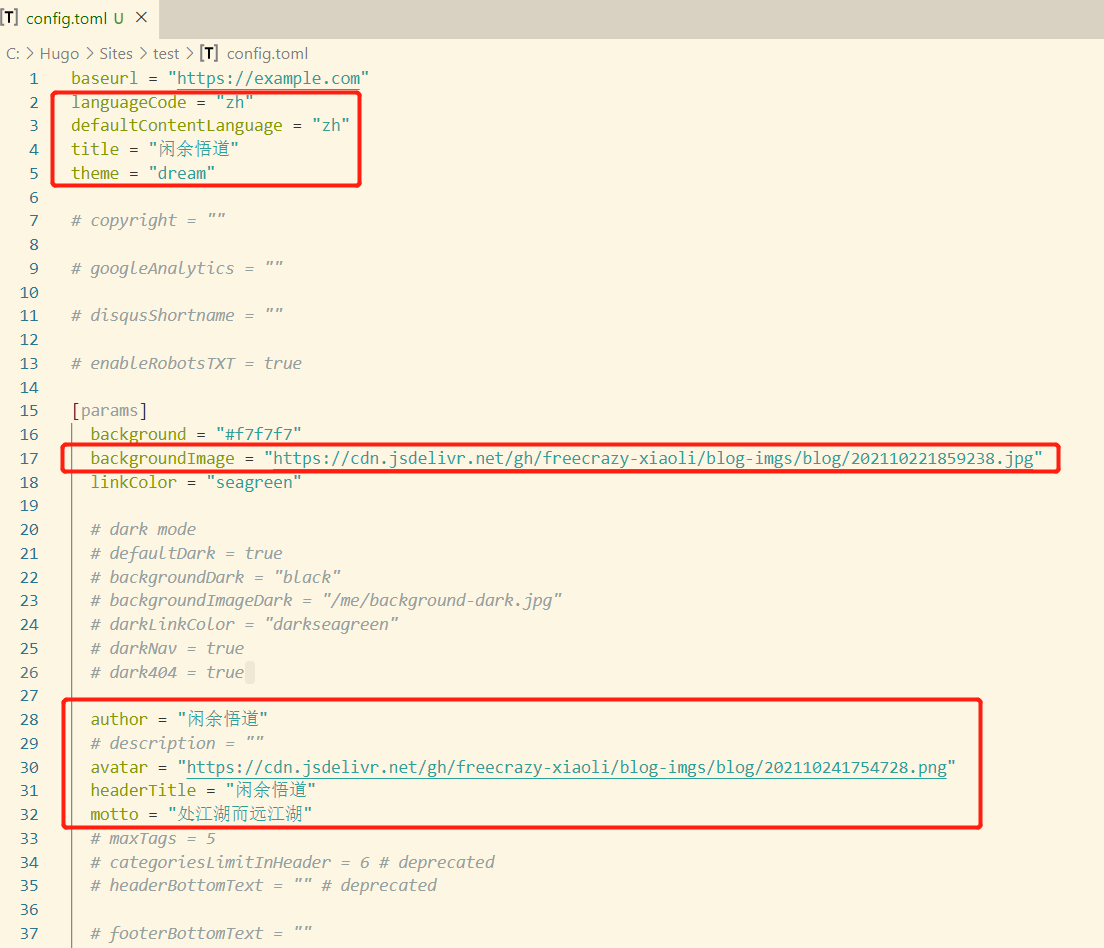This screenshot has width=1104, height=948.
Task: Follow the backgroundImage jsdelivr URL link
Action: pyautogui.click(x=653, y=458)
